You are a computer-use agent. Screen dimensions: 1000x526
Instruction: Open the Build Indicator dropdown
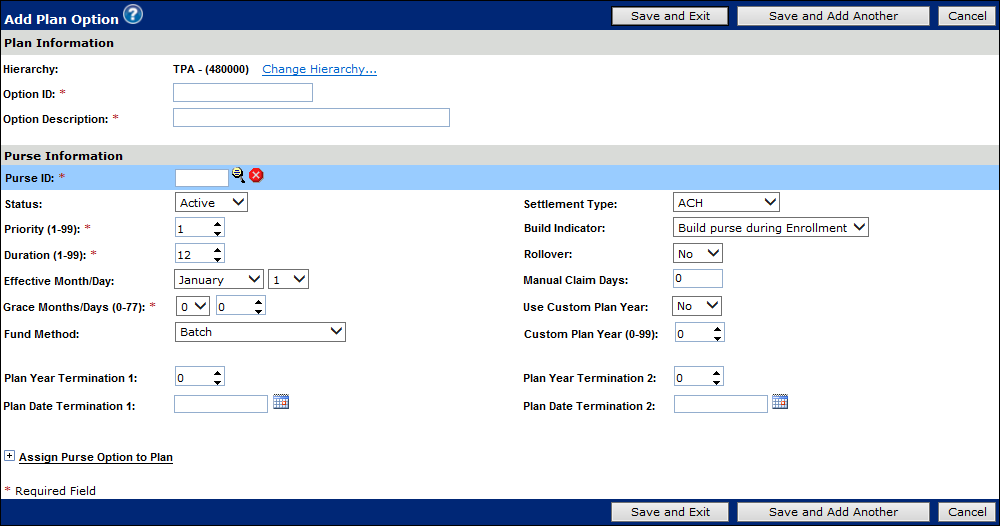(x=771, y=228)
